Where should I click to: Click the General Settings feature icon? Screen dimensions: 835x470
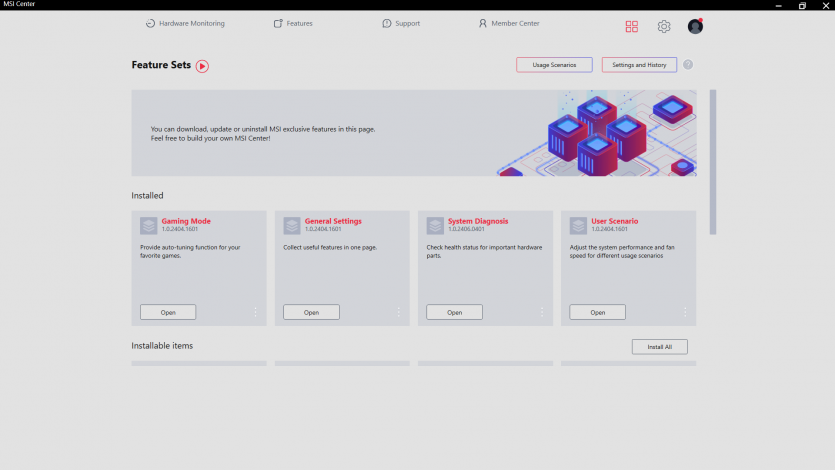tap(292, 226)
